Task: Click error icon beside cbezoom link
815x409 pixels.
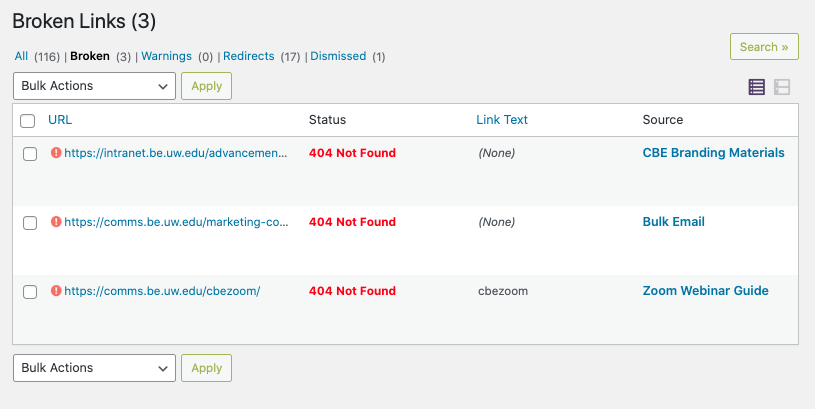Action: [x=56, y=291]
